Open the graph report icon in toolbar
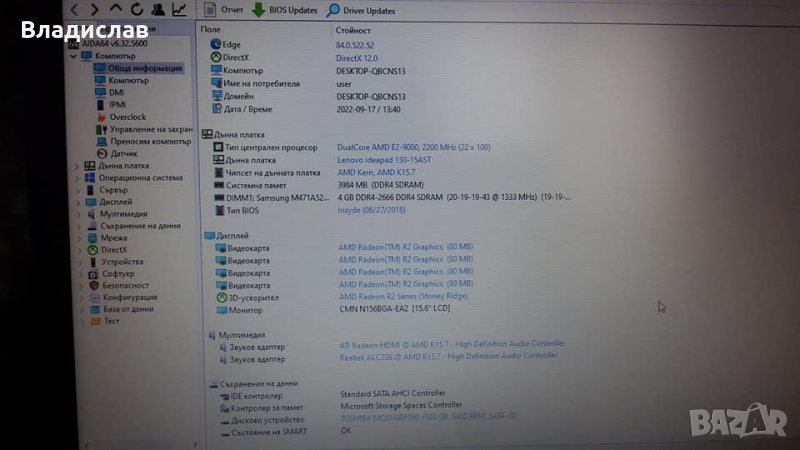This screenshot has width=800, height=450. point(178,10)
